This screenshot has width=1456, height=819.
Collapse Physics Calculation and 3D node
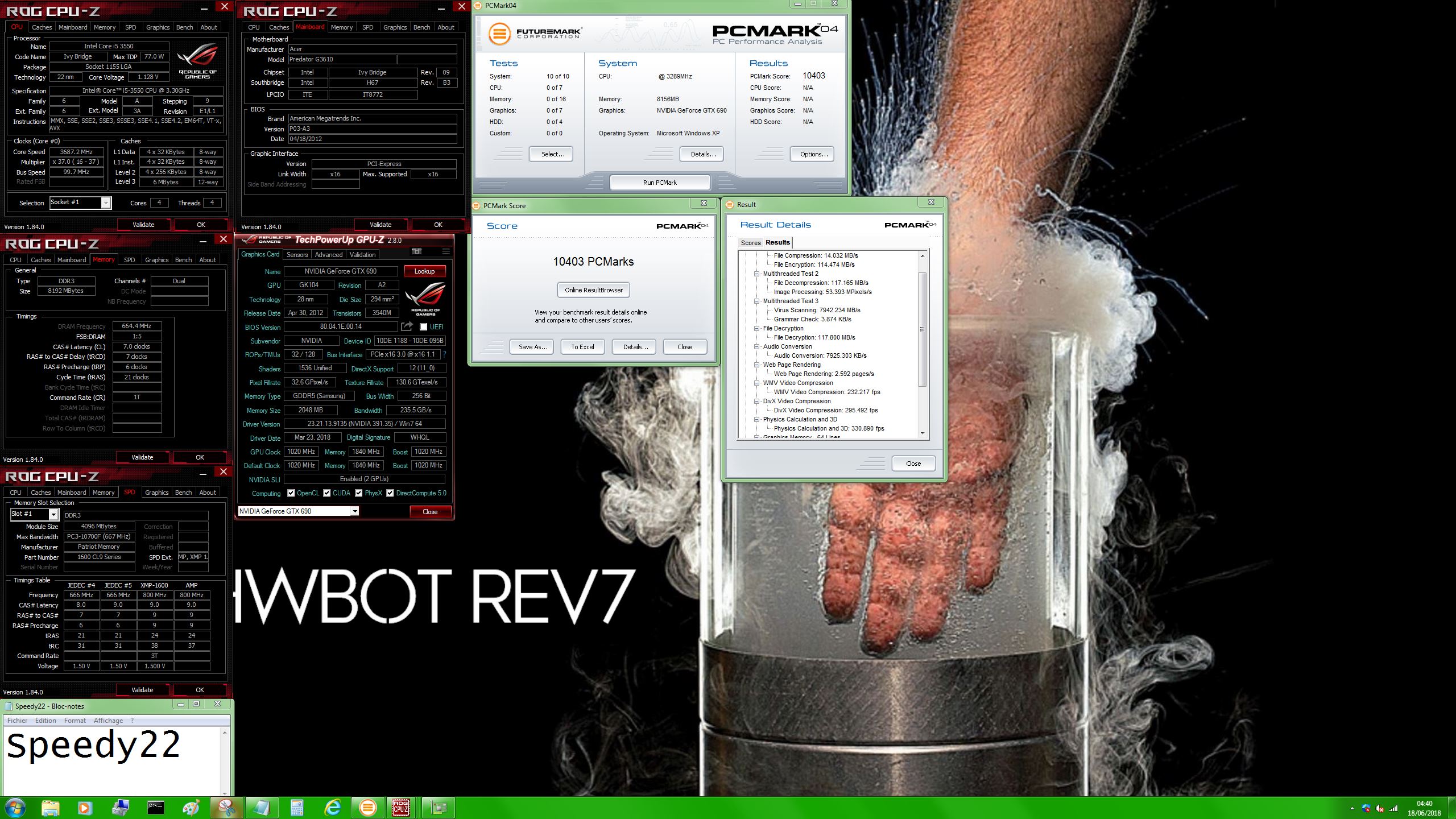coord(757,419)
